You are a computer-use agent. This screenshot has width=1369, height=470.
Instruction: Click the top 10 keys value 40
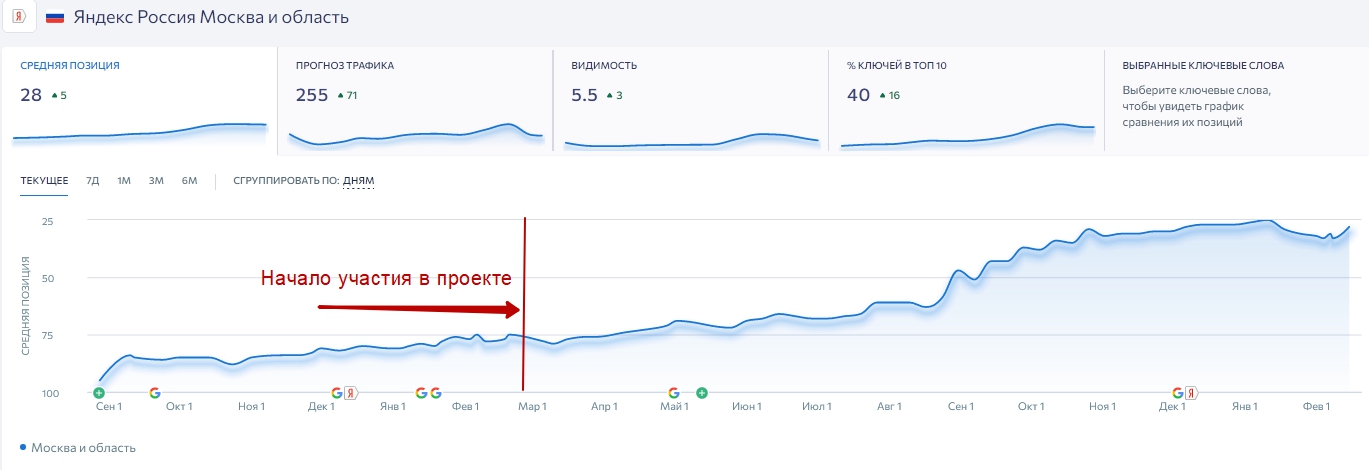tap(858, 95)
